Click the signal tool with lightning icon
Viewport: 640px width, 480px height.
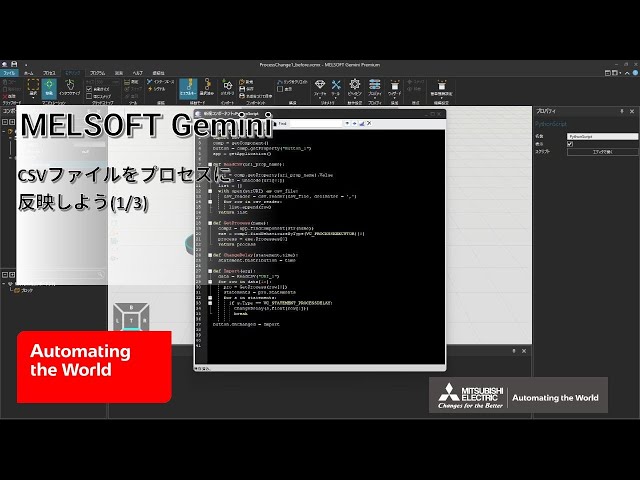click(x=157, y=89)
